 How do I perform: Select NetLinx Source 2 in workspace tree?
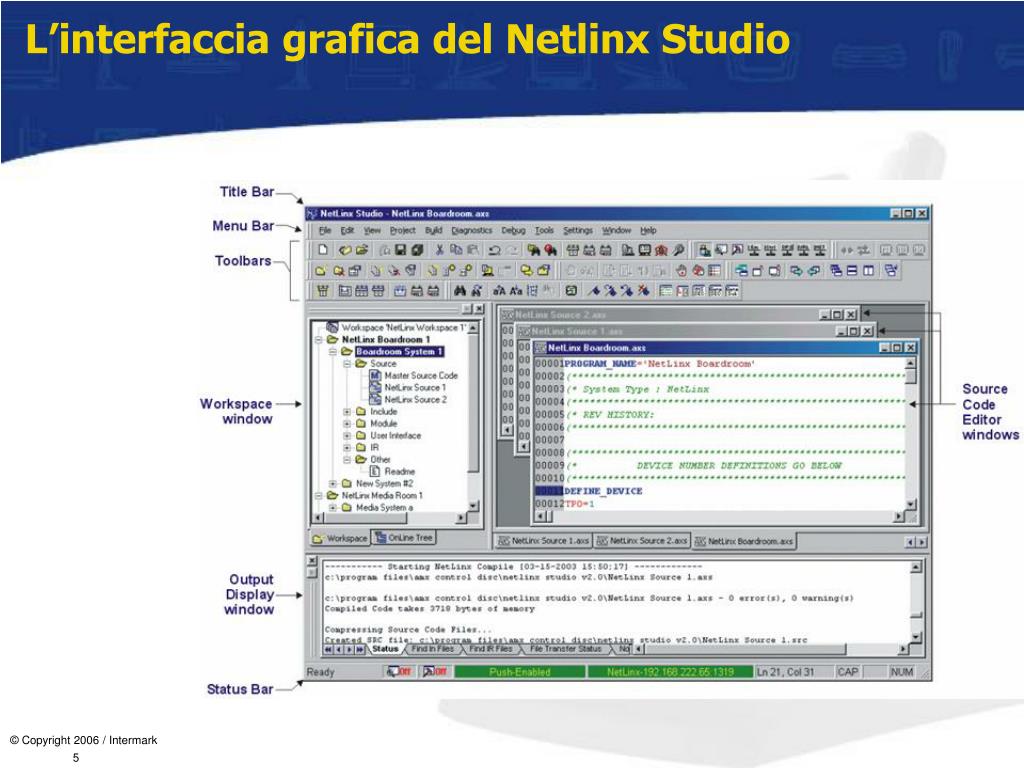pos(415,399)
